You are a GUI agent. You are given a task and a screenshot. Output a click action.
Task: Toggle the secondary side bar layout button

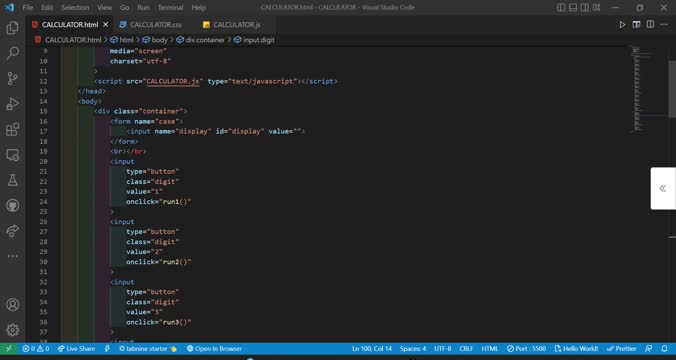pos(585,7)
